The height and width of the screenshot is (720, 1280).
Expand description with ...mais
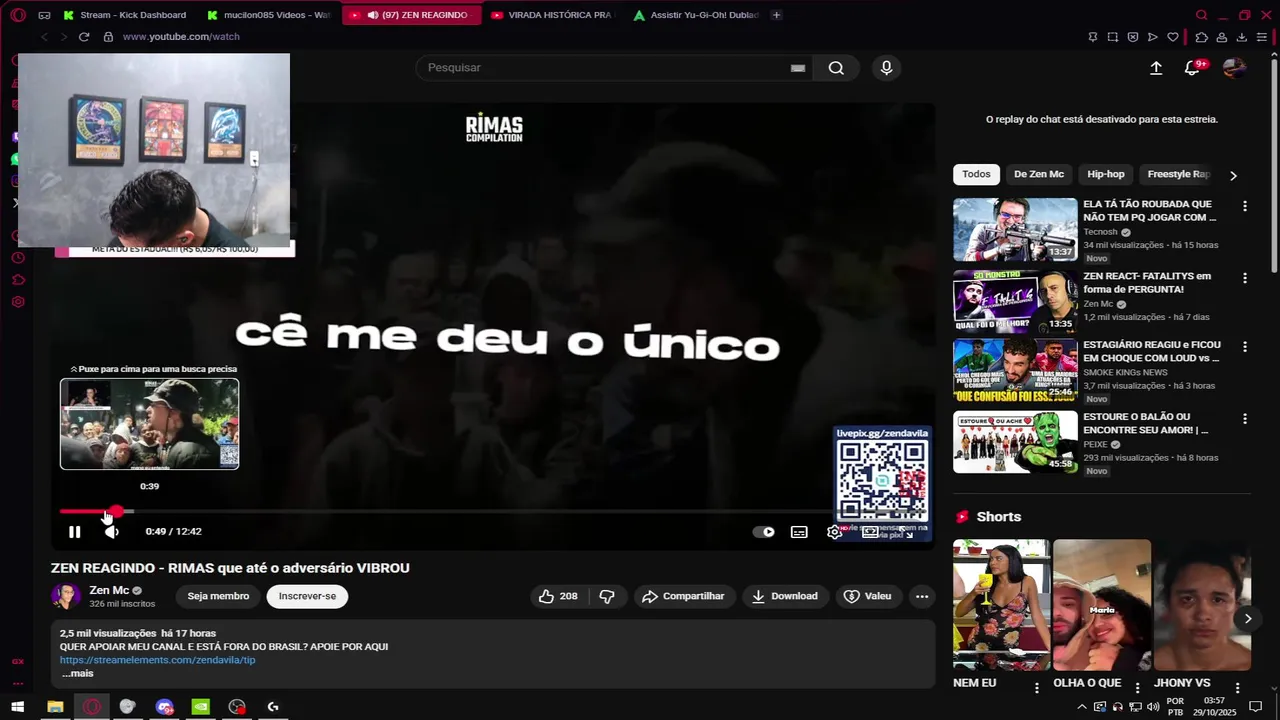[x=77, y=674]
